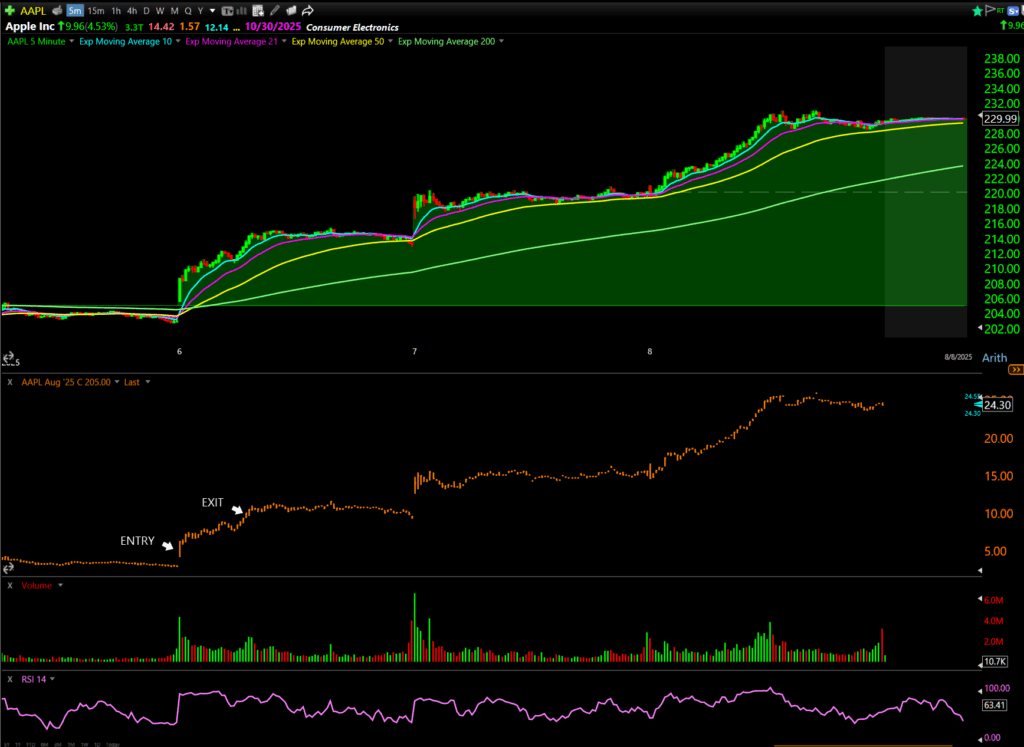
Task: Click the AAPL ticker symbol
Action: (33, 10)
